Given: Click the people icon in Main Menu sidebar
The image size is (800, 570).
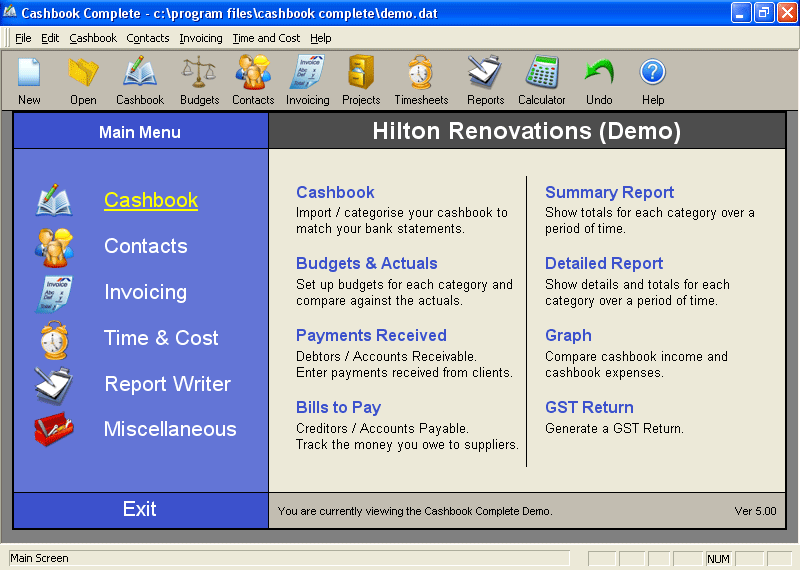Looking at the screenshot, I should point(54,248).
